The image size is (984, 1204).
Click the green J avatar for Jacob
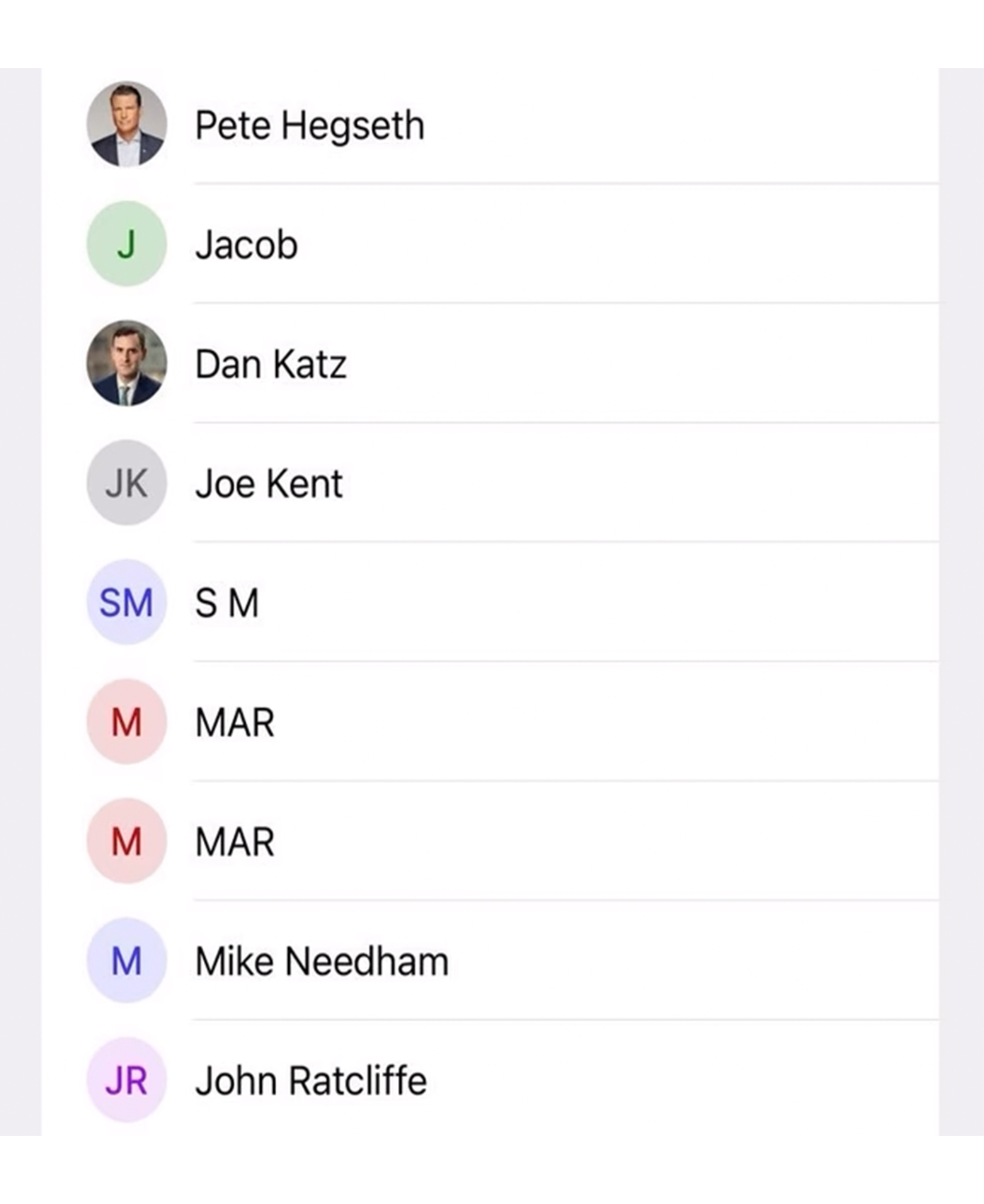(127, 244)
